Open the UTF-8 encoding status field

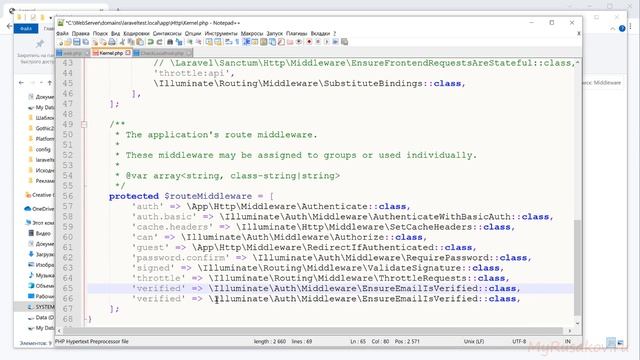click(519, 341)
